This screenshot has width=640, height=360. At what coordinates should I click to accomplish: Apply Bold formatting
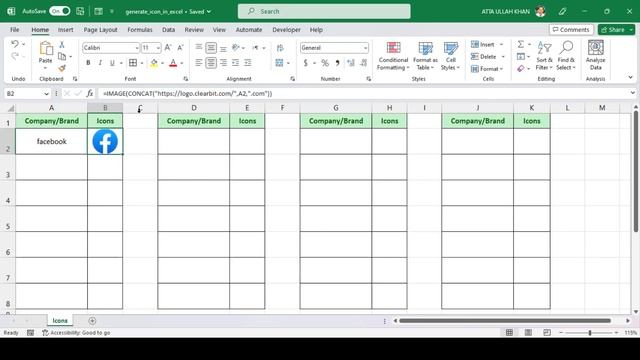(88, 63)
